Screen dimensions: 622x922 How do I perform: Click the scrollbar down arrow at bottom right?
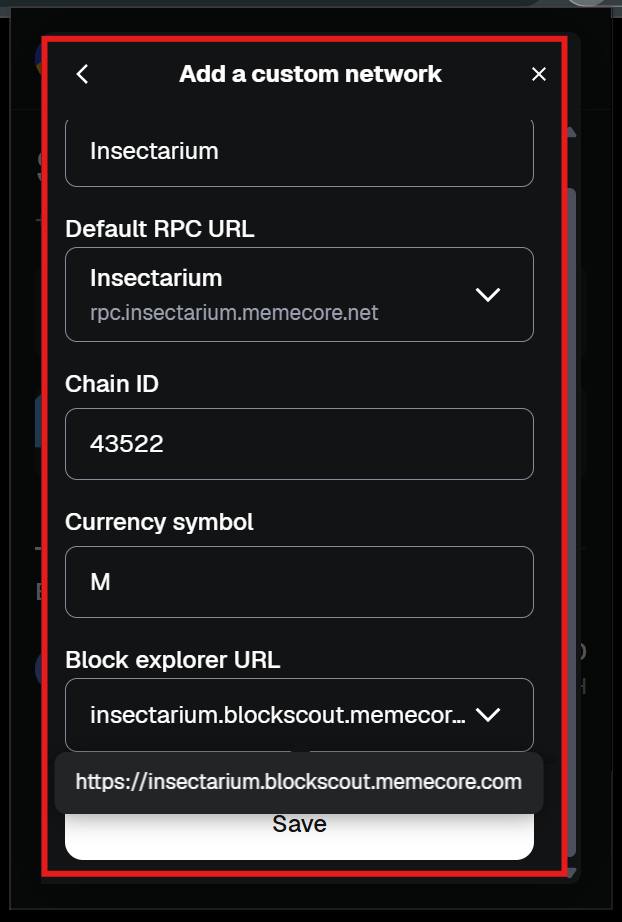click(573, 872)
